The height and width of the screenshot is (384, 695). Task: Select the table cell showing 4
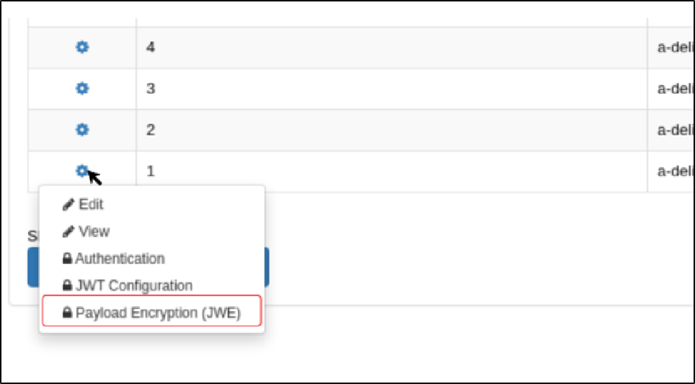pyautogui.click(x=392, y=47)
